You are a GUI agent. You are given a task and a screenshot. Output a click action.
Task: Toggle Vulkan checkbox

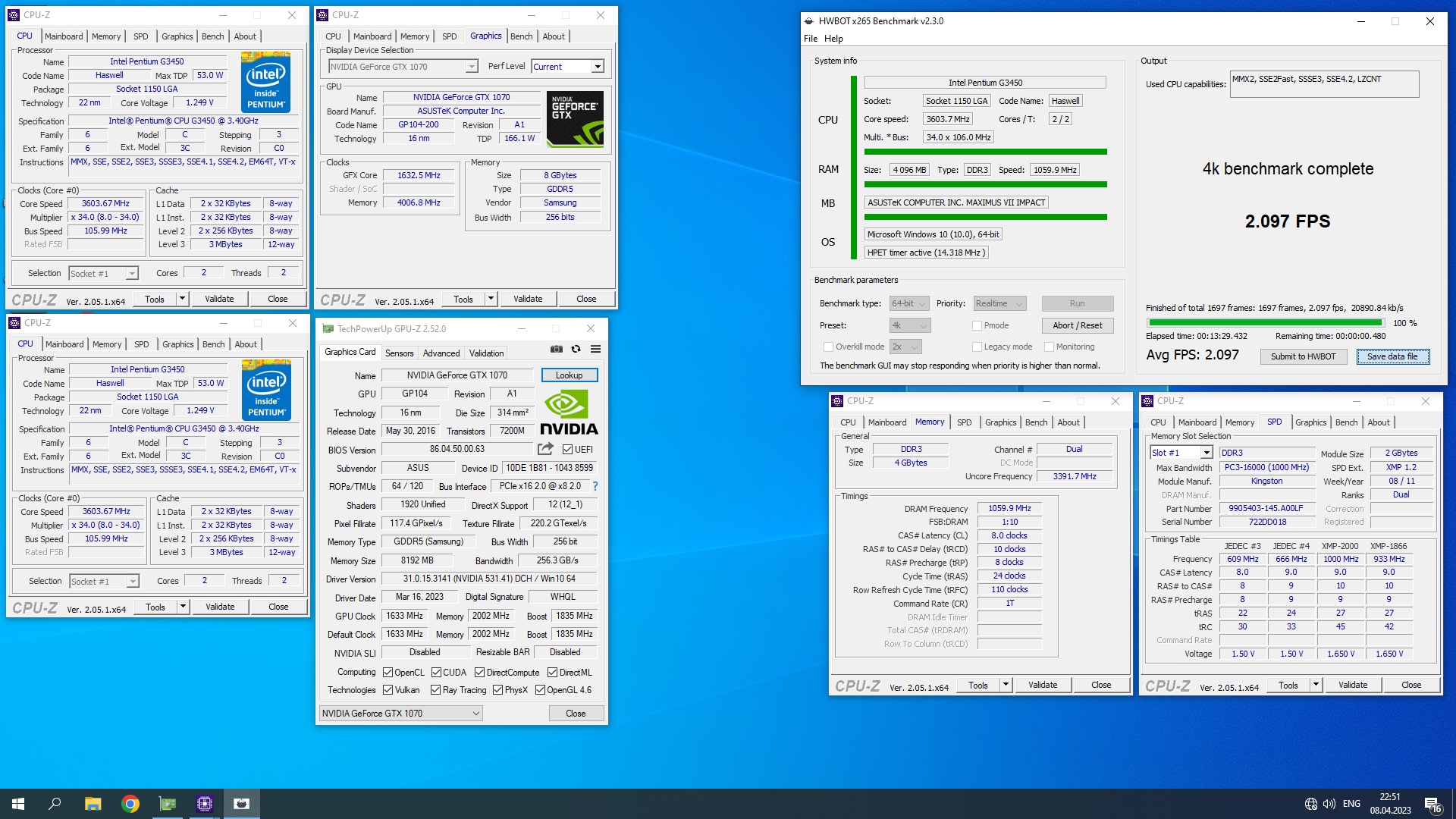pyautogui.click(x=388, y=689)
